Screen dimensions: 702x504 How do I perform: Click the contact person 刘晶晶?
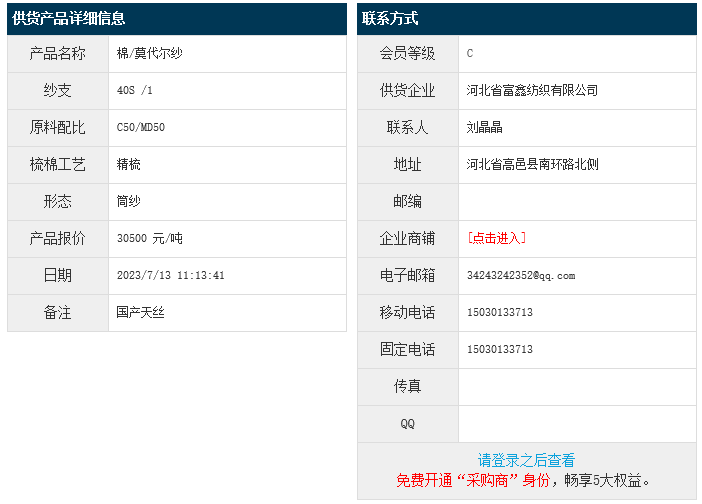[x=485, y=128]
